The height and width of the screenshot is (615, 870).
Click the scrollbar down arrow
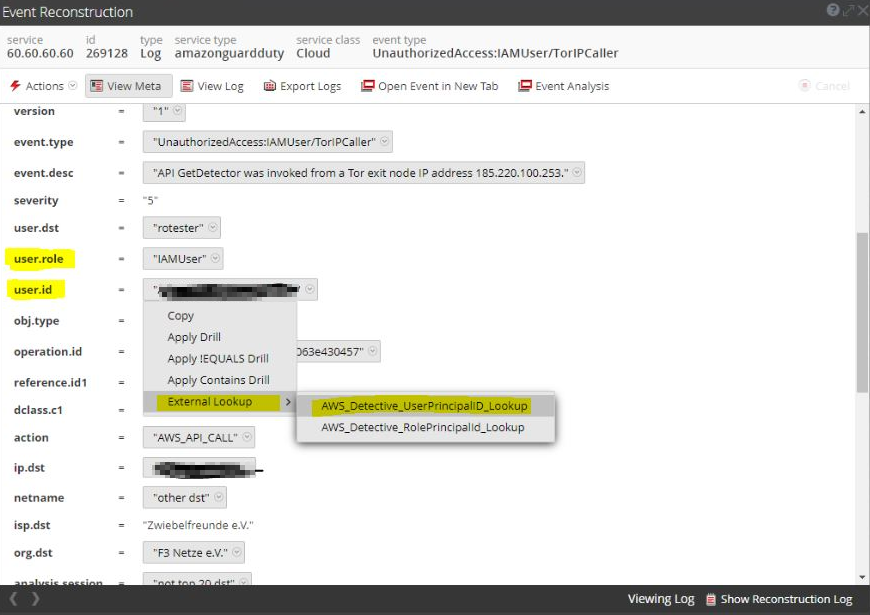click(862, 577)
